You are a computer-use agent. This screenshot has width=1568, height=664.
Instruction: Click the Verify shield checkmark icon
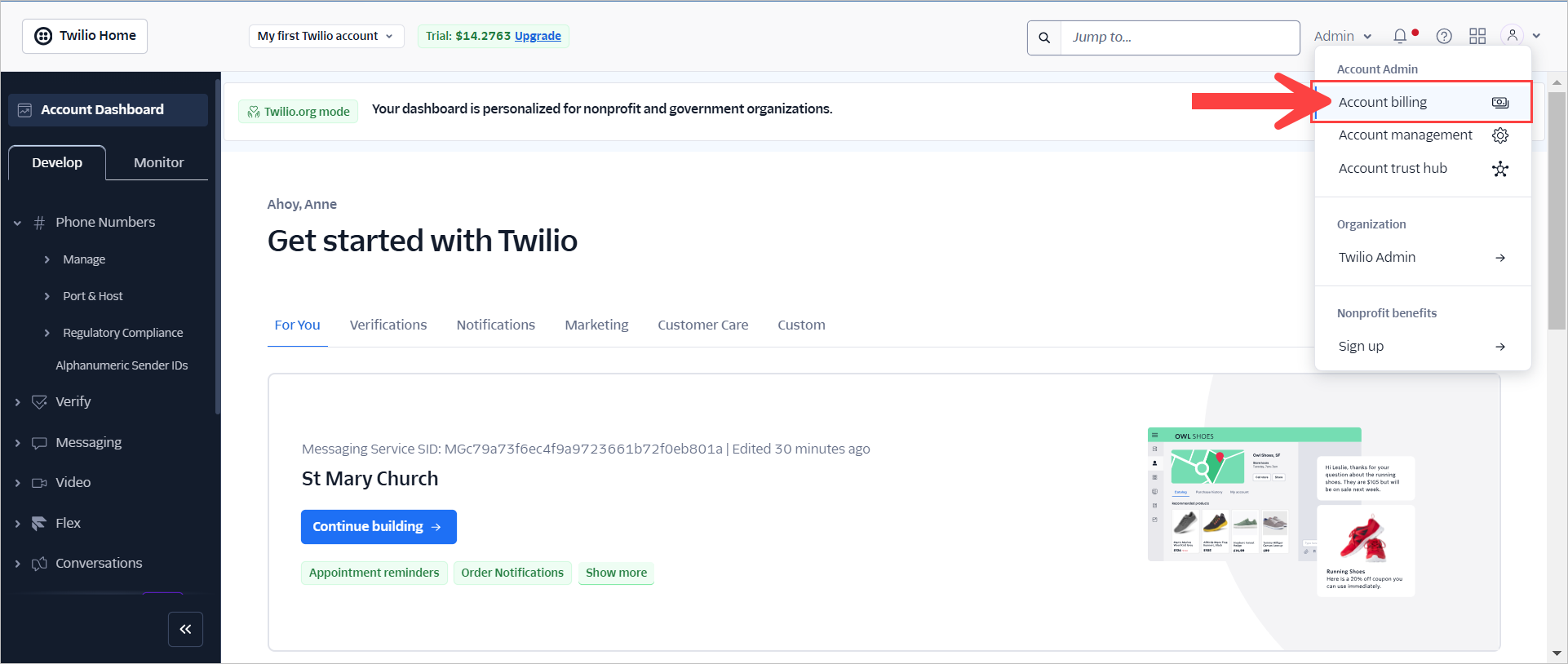tap(39, 402)
